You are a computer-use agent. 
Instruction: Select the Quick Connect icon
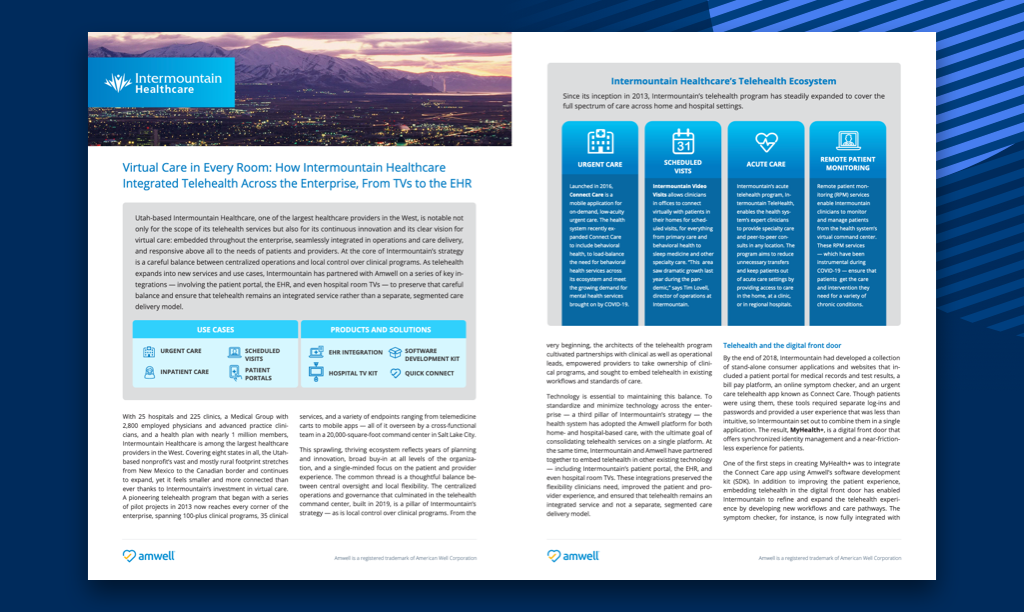[x=395, y=373]
